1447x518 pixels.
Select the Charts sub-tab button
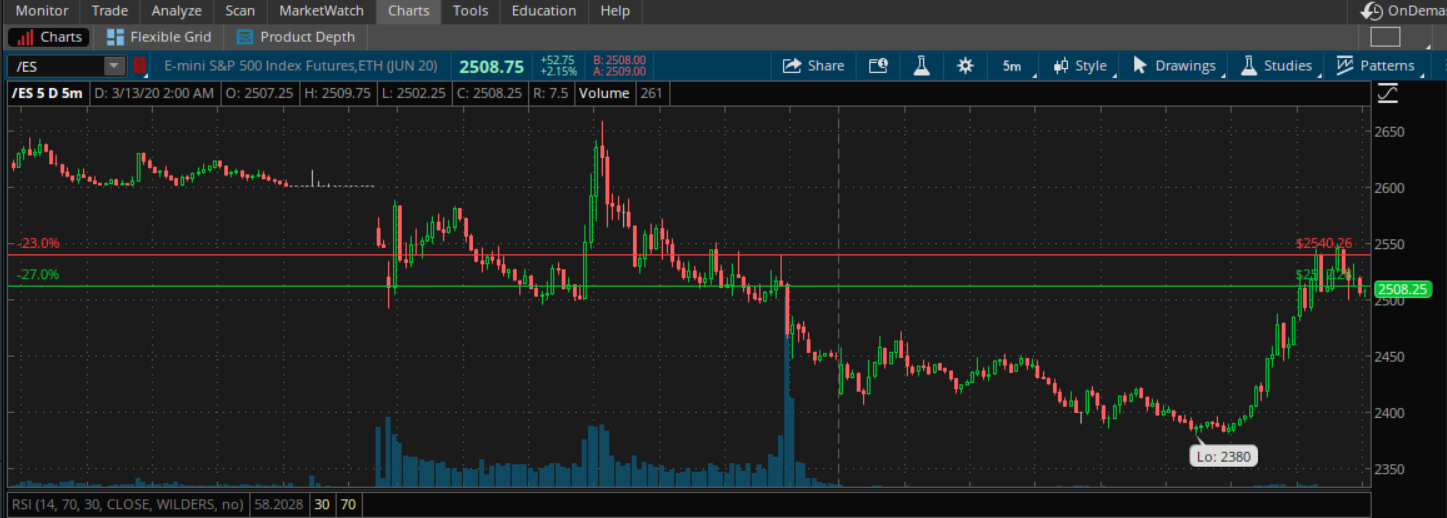click(x=49, y=37)
